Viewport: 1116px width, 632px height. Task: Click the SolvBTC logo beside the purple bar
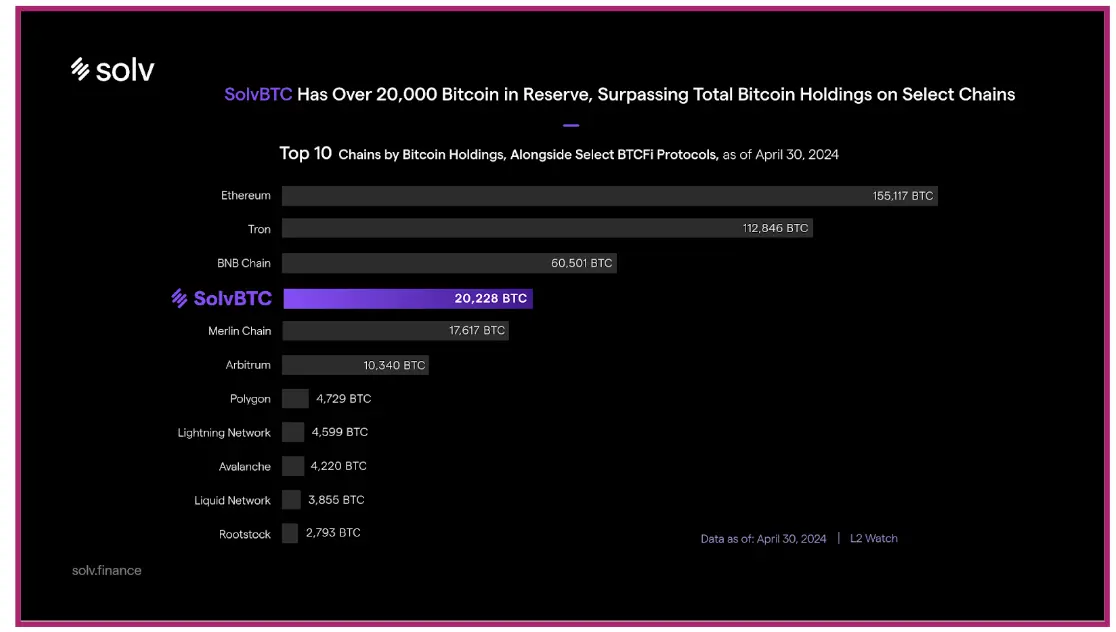coord(221,298)
